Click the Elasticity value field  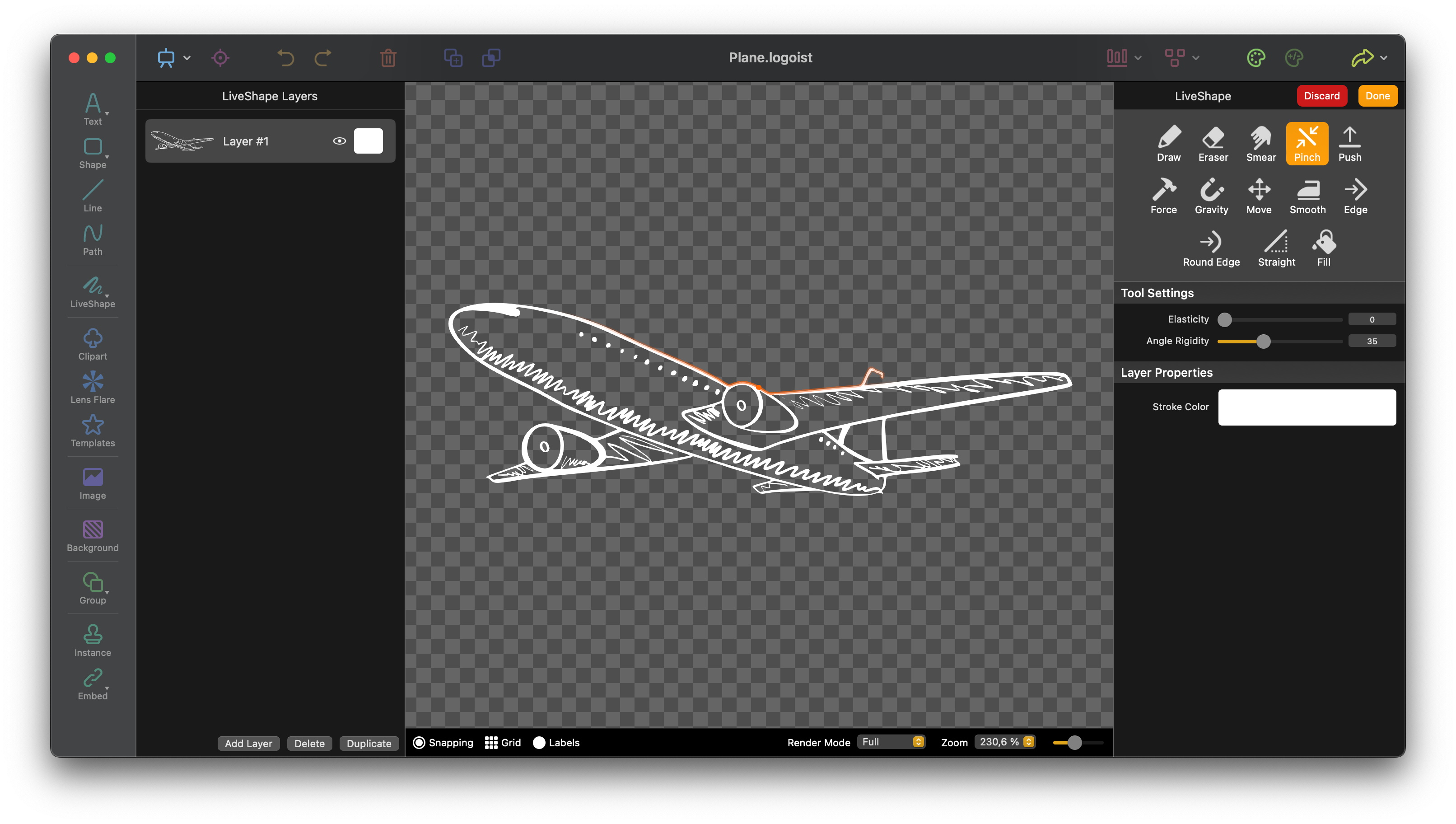click(1372, 320)
